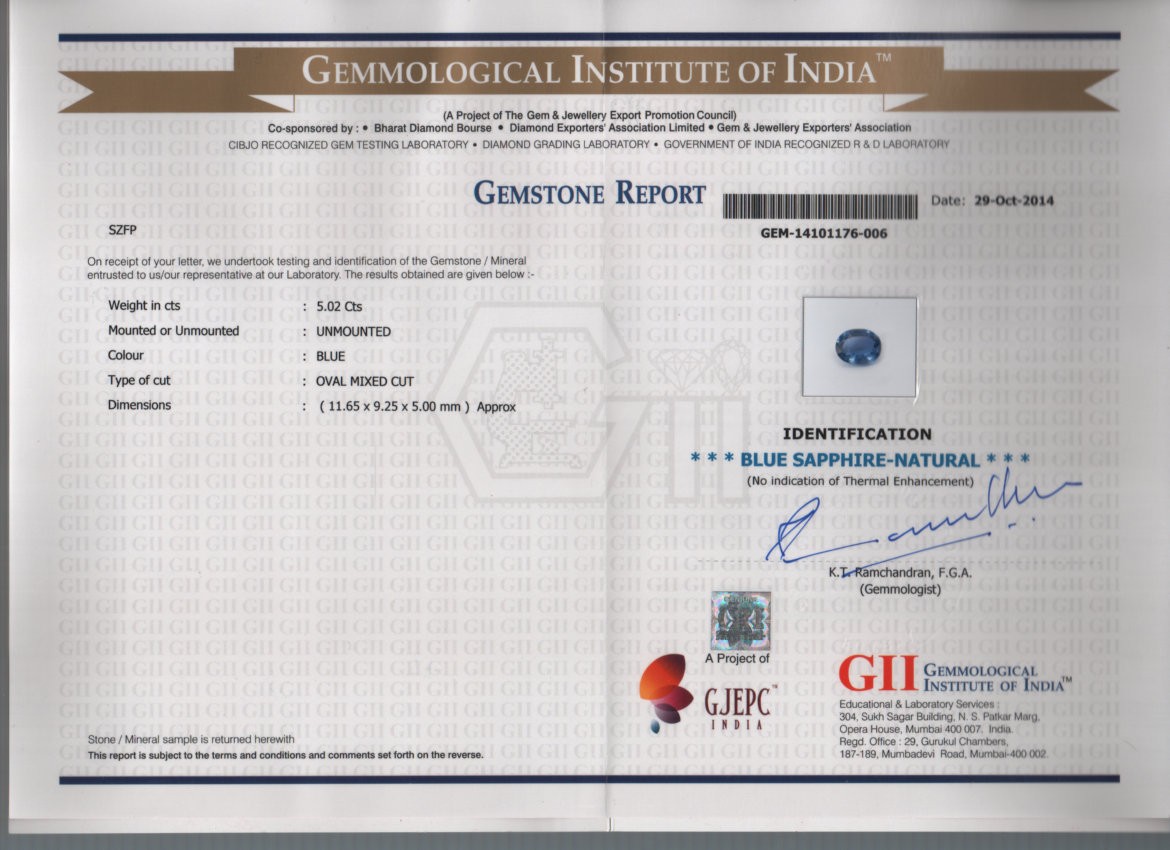Select BLUE SAPPHIRE-NATURAL result text
Screen dimensions: 1170x850
pyautogui.click(x=860, y=460)
